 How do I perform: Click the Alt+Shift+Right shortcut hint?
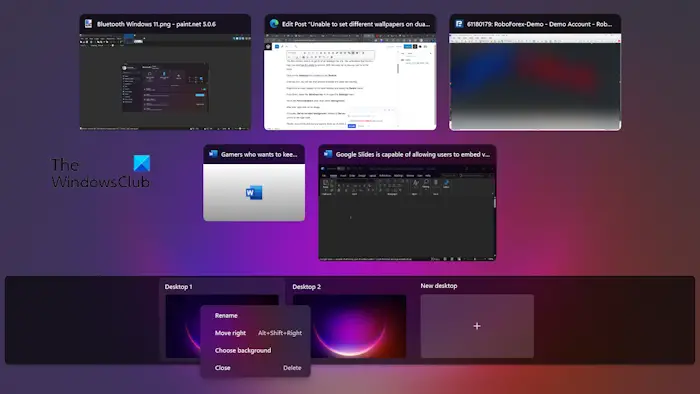click(280, 333)
